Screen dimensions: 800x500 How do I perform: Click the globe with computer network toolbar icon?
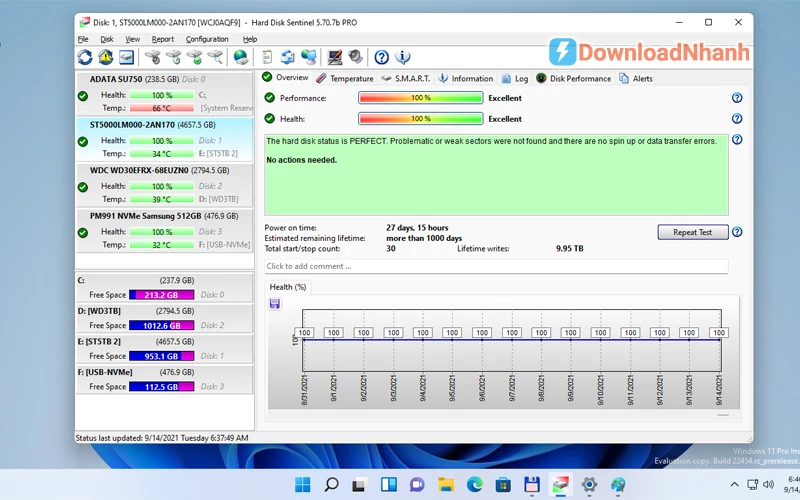click(x=309, y=57)
